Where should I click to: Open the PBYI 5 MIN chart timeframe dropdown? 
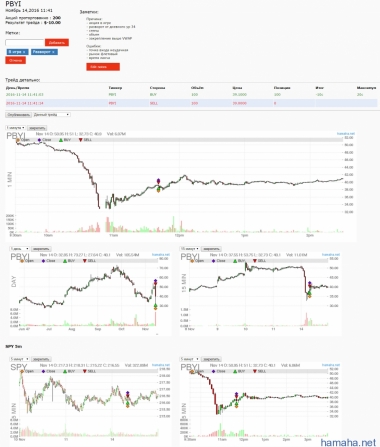pyautogui.click(x=189, y=359)
